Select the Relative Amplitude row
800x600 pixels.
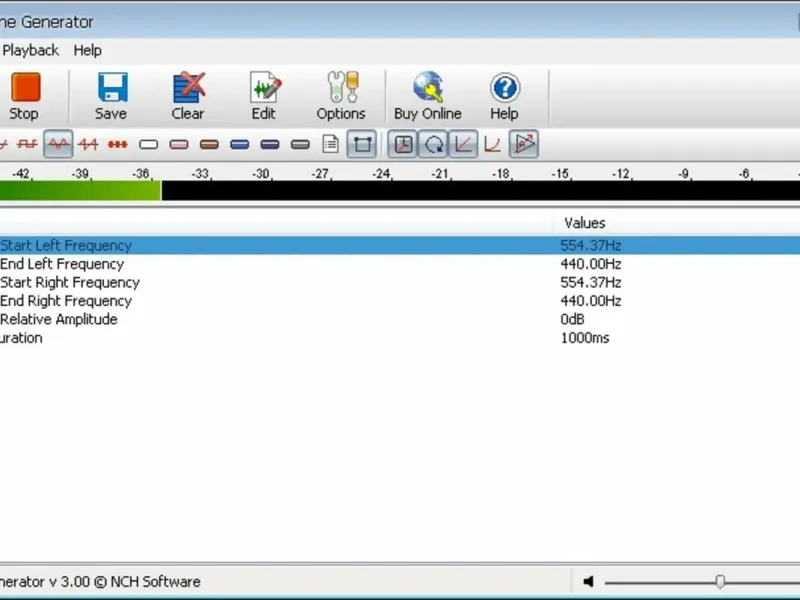pos(400,319)
